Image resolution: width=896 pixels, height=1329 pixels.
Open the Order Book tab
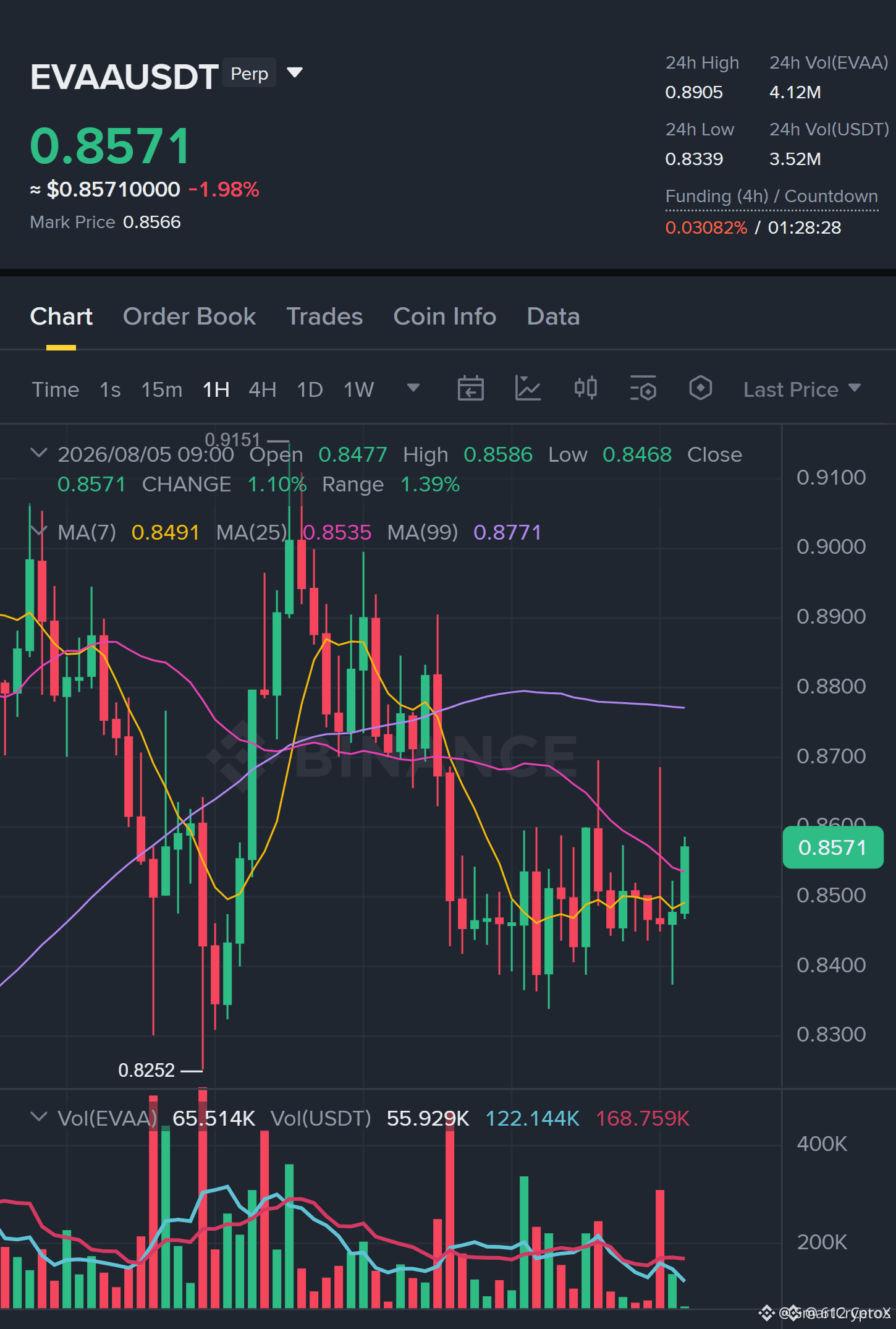pos(189,316)
